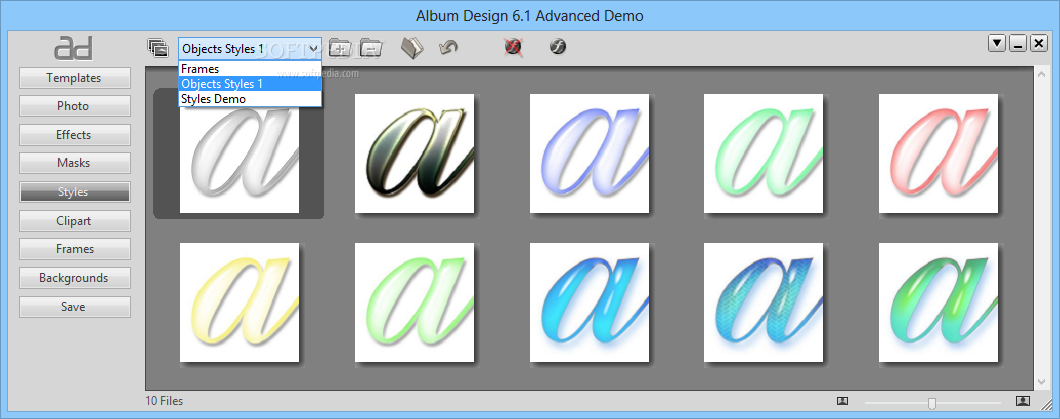Screen dimensions: 1060x419
Task: Adjust the thumbnail zoom slider handle
Action: tap(932, 403)
